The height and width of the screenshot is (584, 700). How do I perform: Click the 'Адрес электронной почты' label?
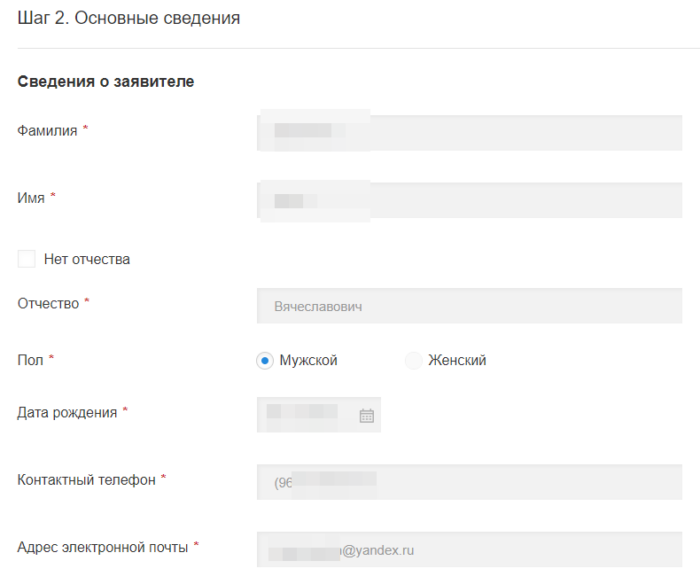[103, 546]
